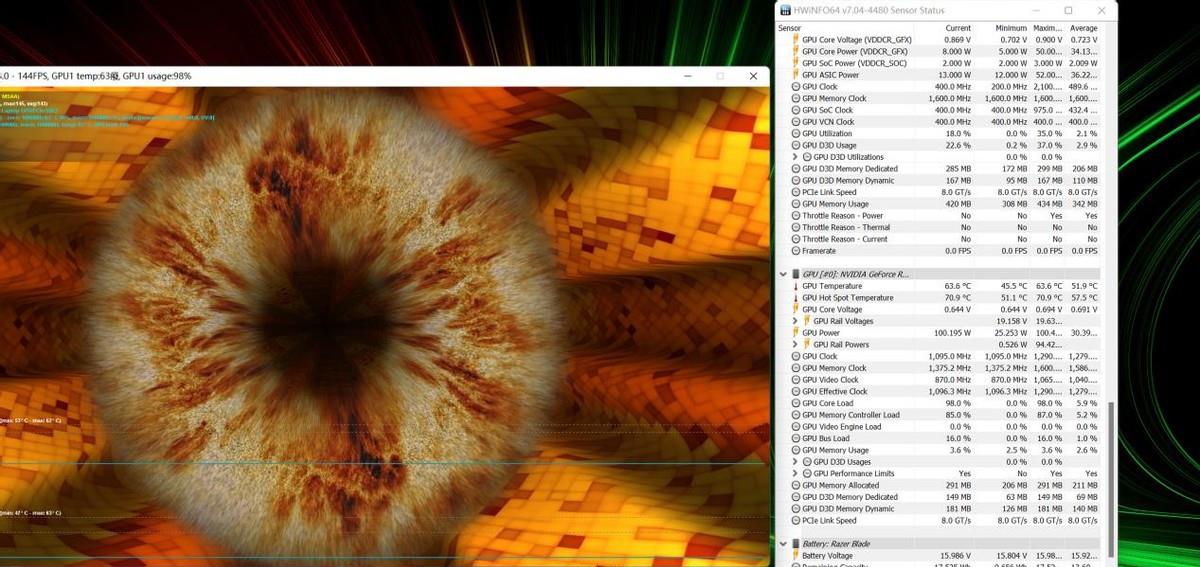Click the Minimum column header
Image resolution: width=1200 pixels, height=567 pixels.
[x=1011, y=28]
